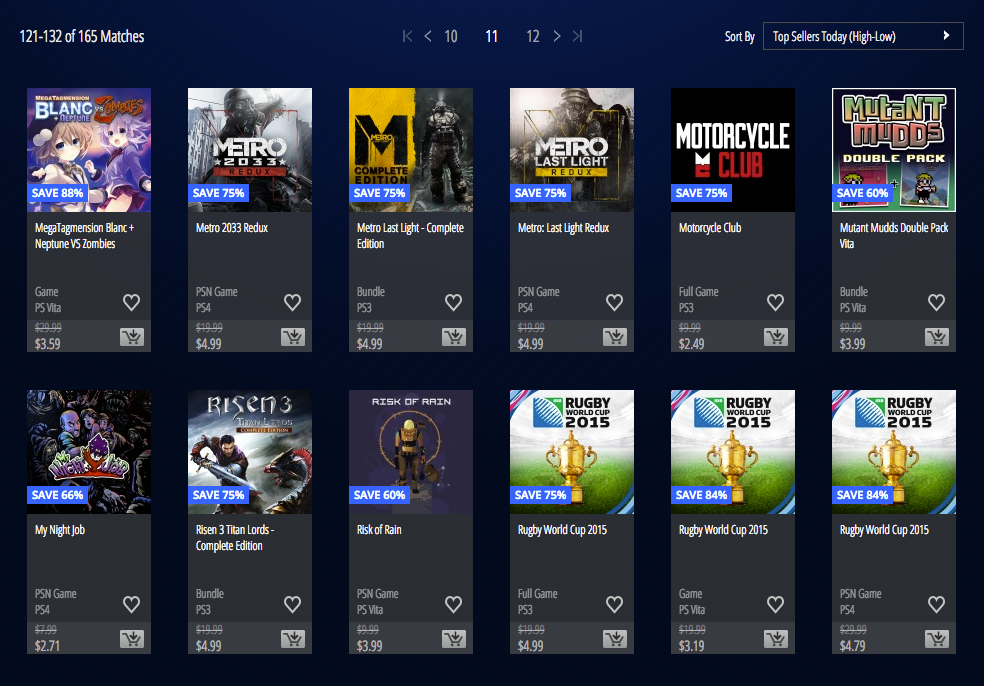This screenshot has height=686, width=984.
Task: Open Metro Last Light - Complete Edition title
Action: pyautogui.click(x=410, y=235)
